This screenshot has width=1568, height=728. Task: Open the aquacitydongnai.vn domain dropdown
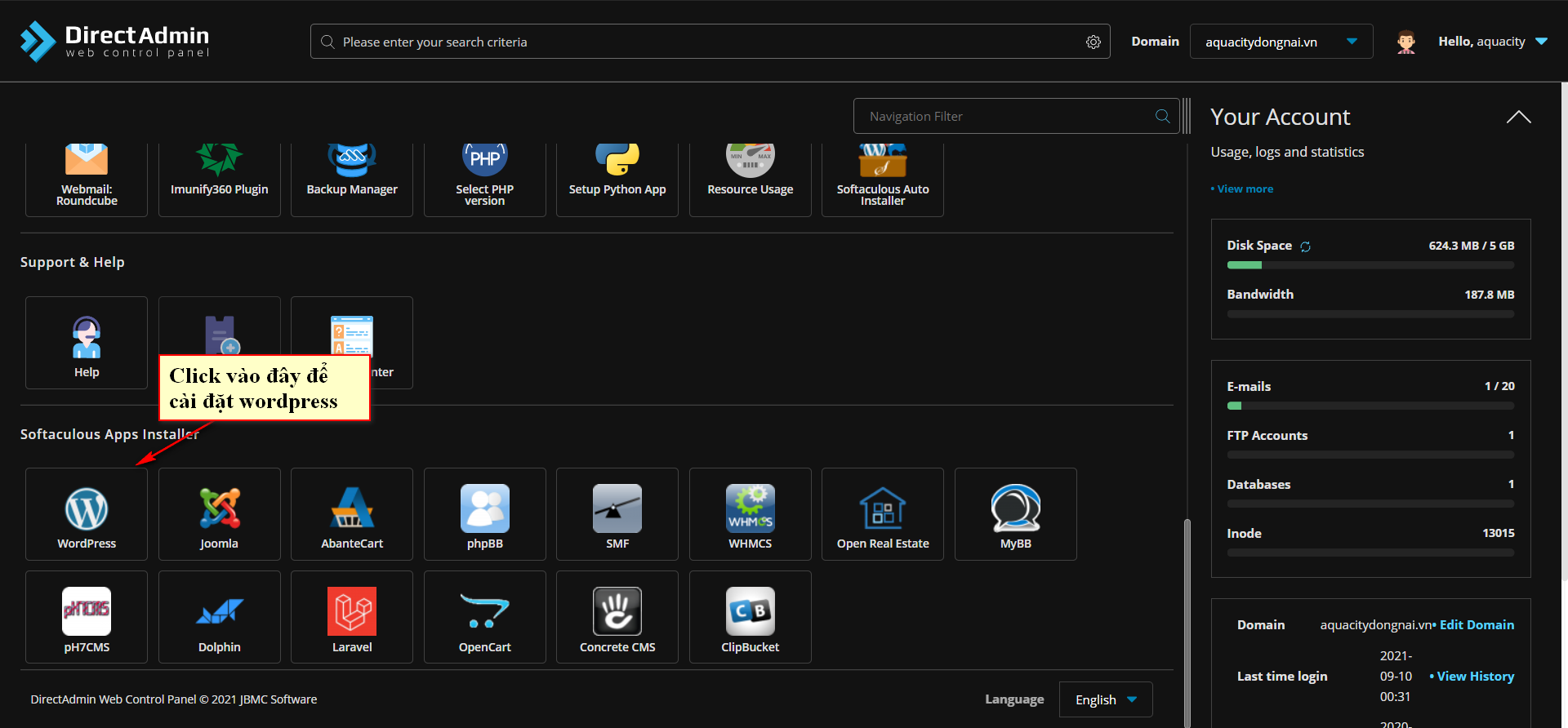pos(1281,42)
